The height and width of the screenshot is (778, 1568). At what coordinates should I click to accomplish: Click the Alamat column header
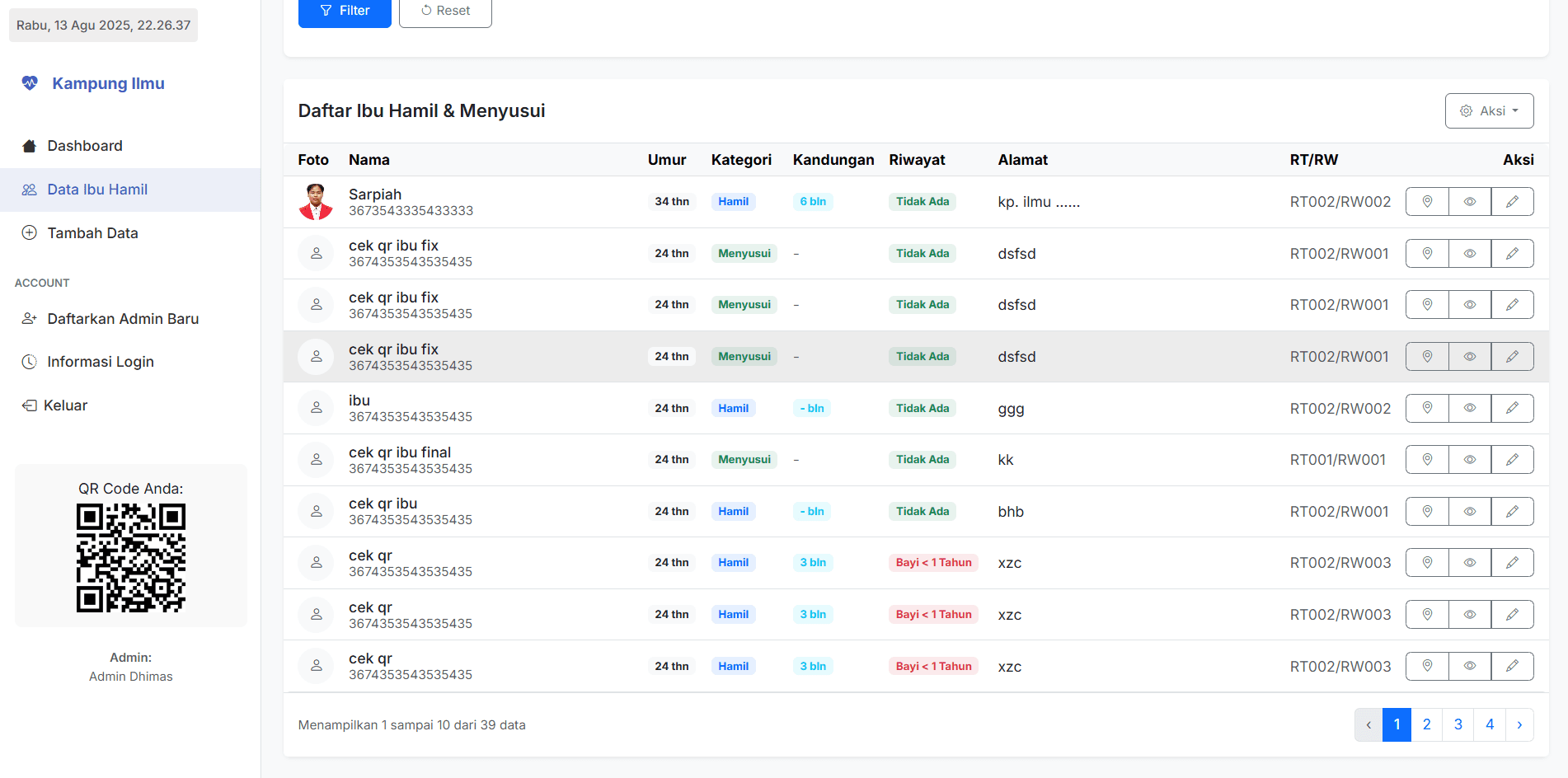[1023, 160]
